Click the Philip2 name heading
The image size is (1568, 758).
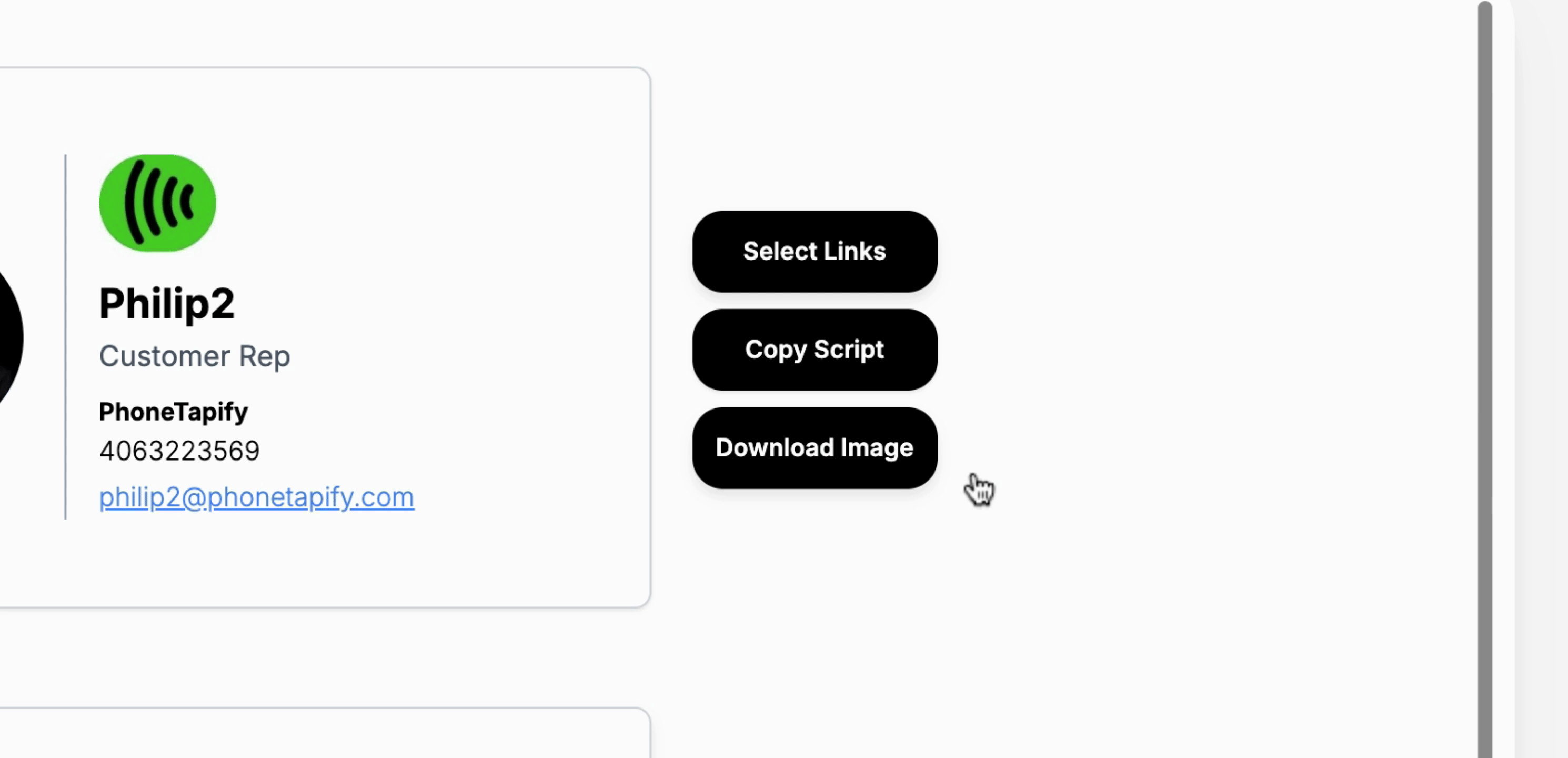(x=167, y=303)
